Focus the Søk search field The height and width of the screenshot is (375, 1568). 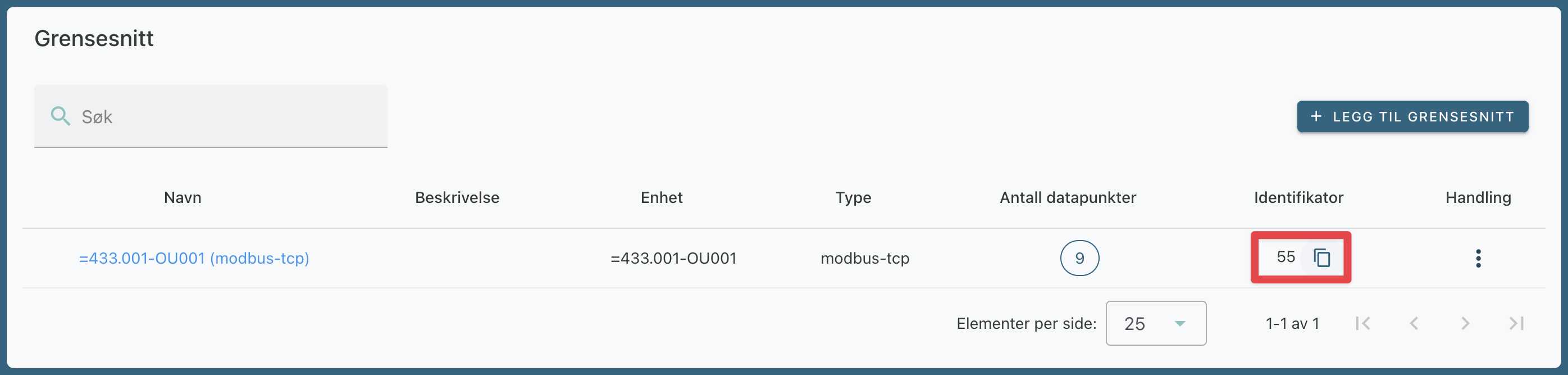coord(231,116)
